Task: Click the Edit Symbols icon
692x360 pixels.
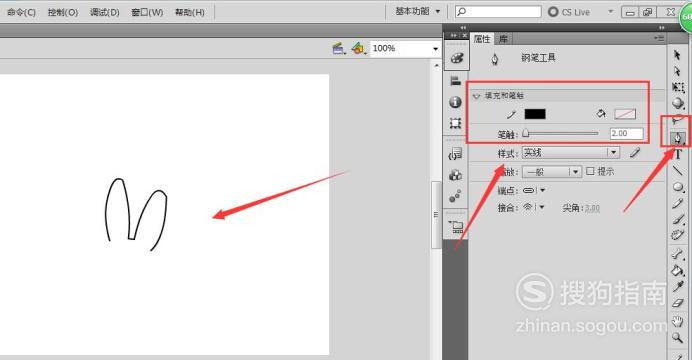Action: pos(358,49)
